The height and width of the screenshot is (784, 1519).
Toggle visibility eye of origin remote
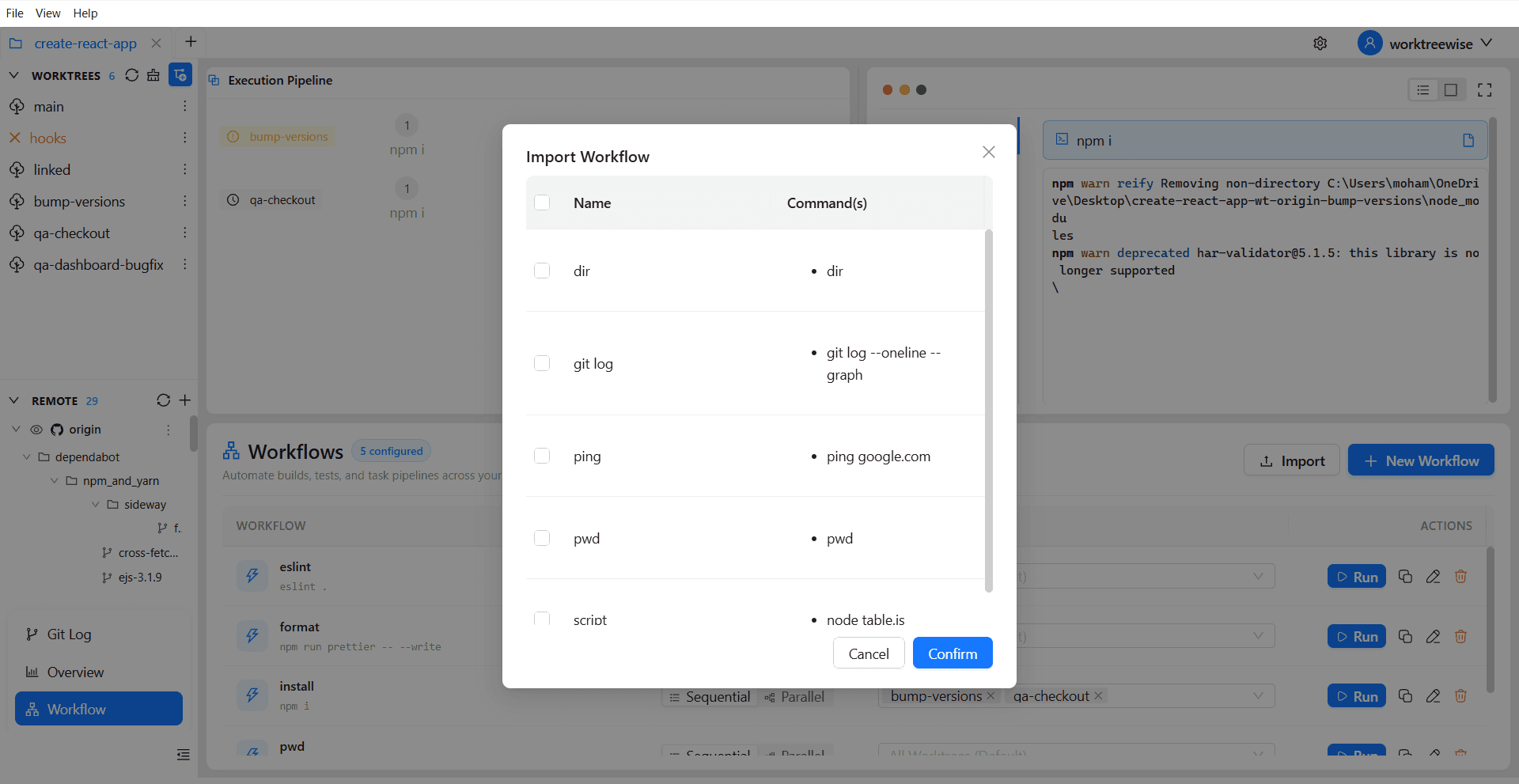point(36,430)
